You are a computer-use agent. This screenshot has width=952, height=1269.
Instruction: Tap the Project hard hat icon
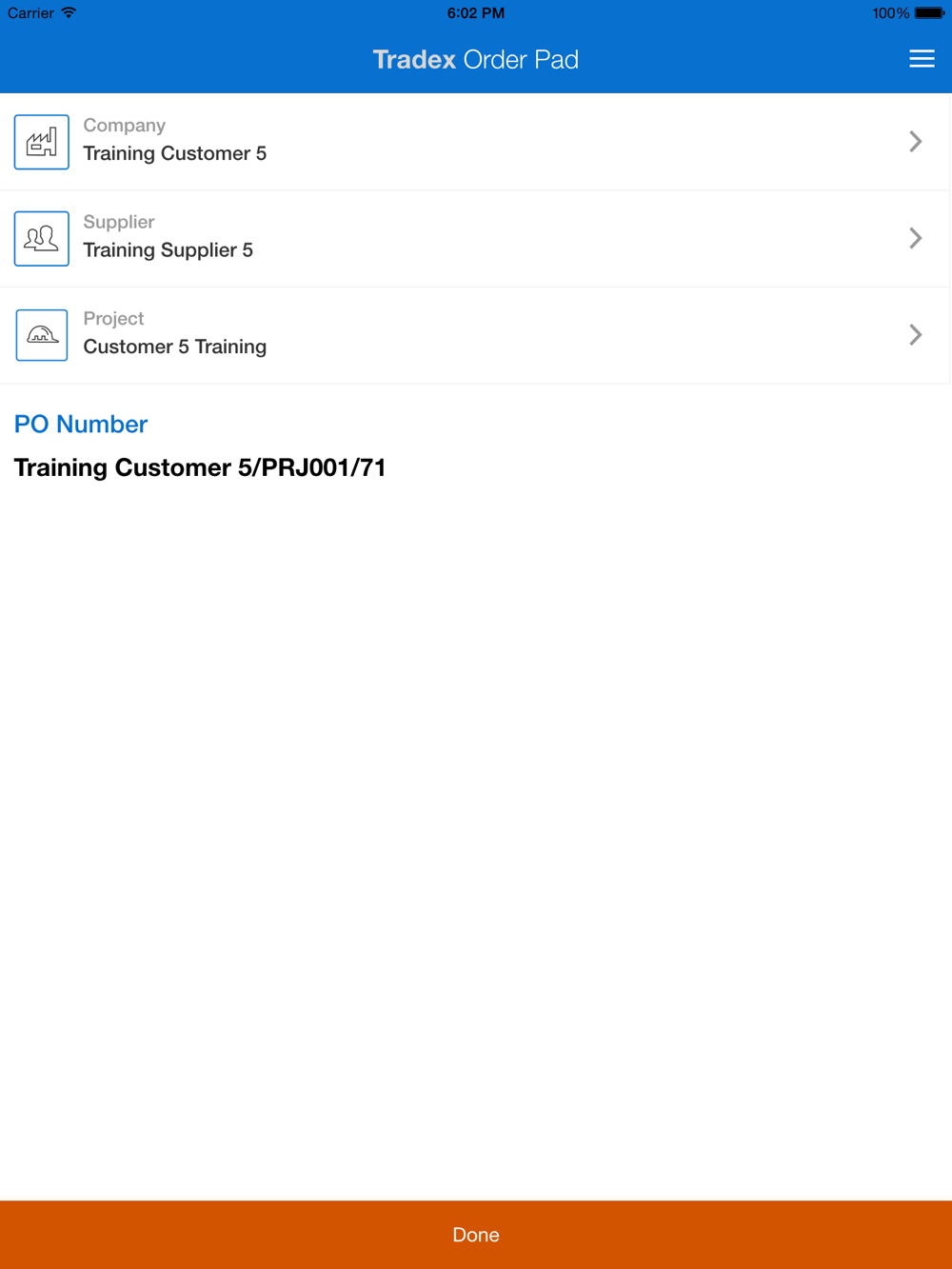pos(42,335)
